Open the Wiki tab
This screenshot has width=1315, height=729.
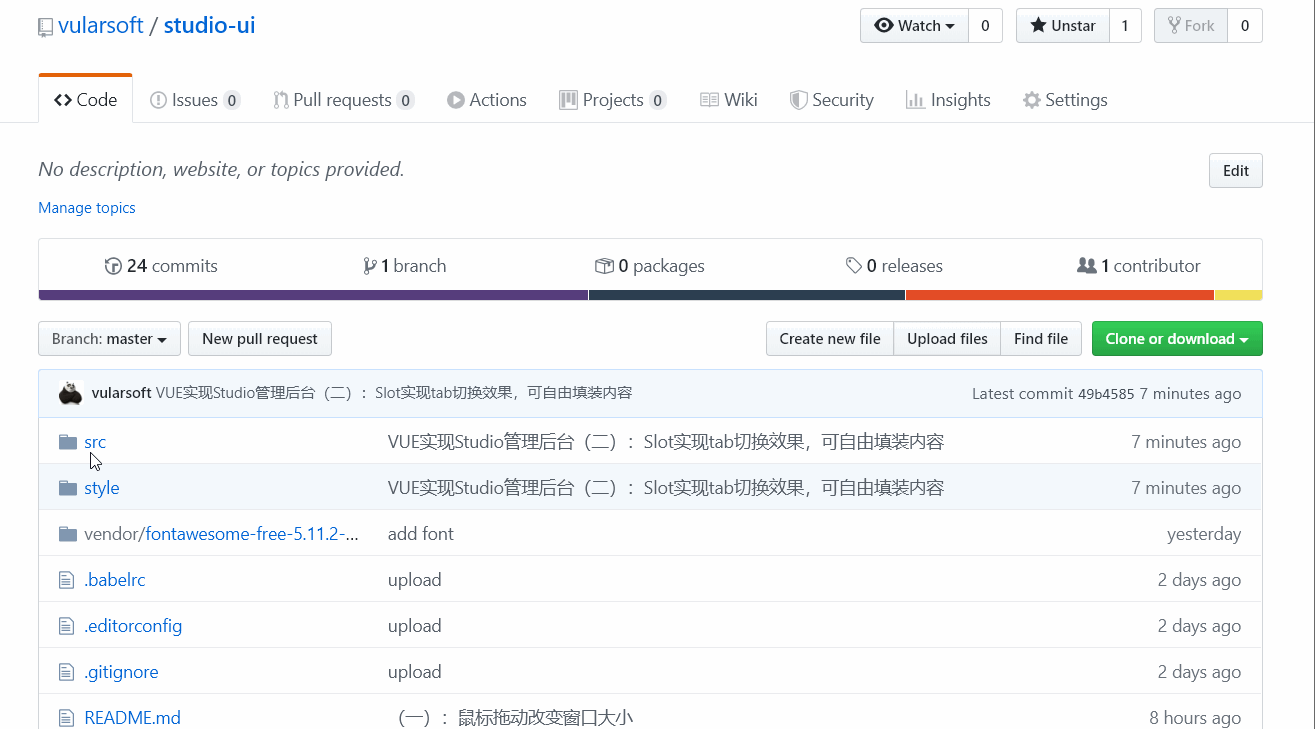point(729,100)
